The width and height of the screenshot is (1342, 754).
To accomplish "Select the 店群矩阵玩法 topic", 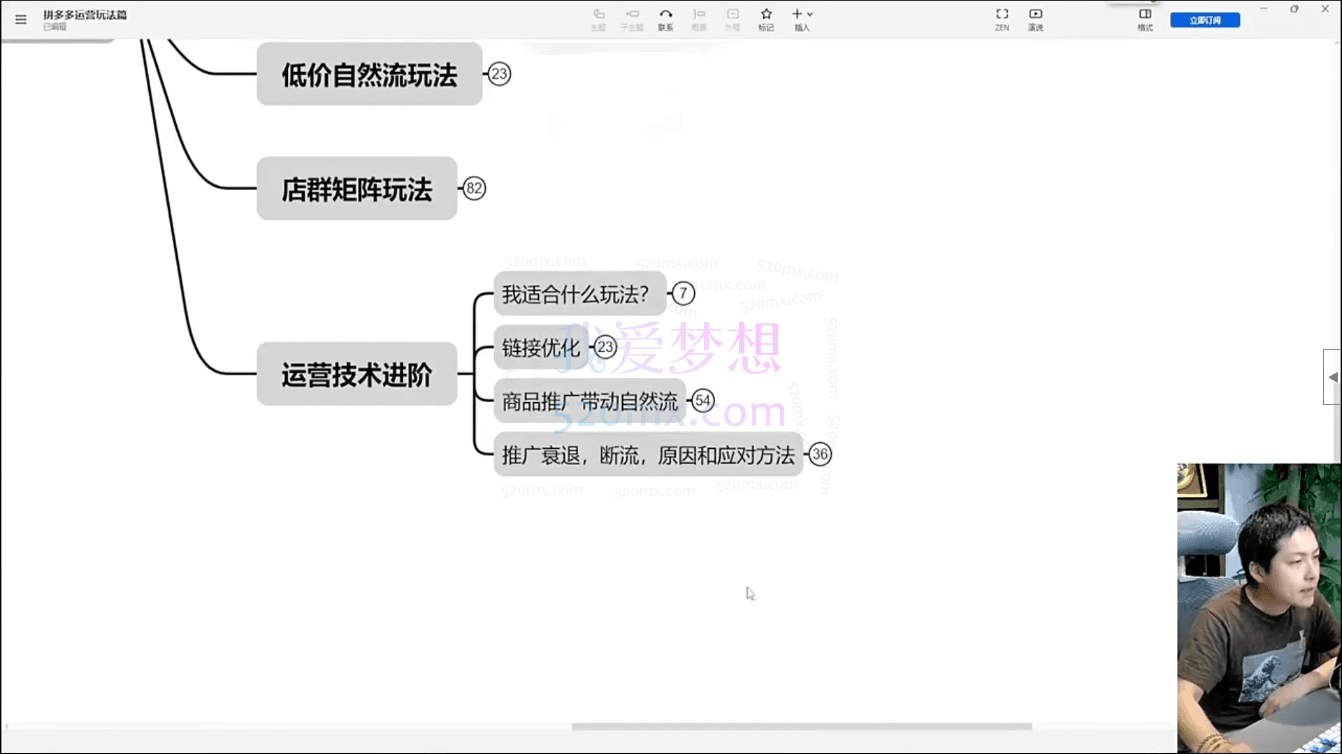I will coord(357,188).
